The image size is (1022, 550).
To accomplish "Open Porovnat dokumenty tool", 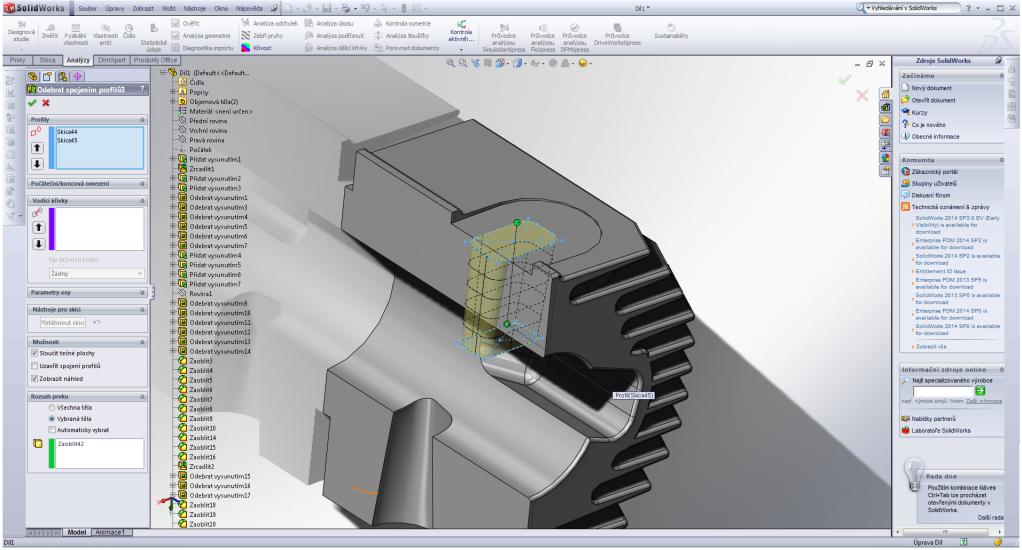I will click(x=407, y=48).
